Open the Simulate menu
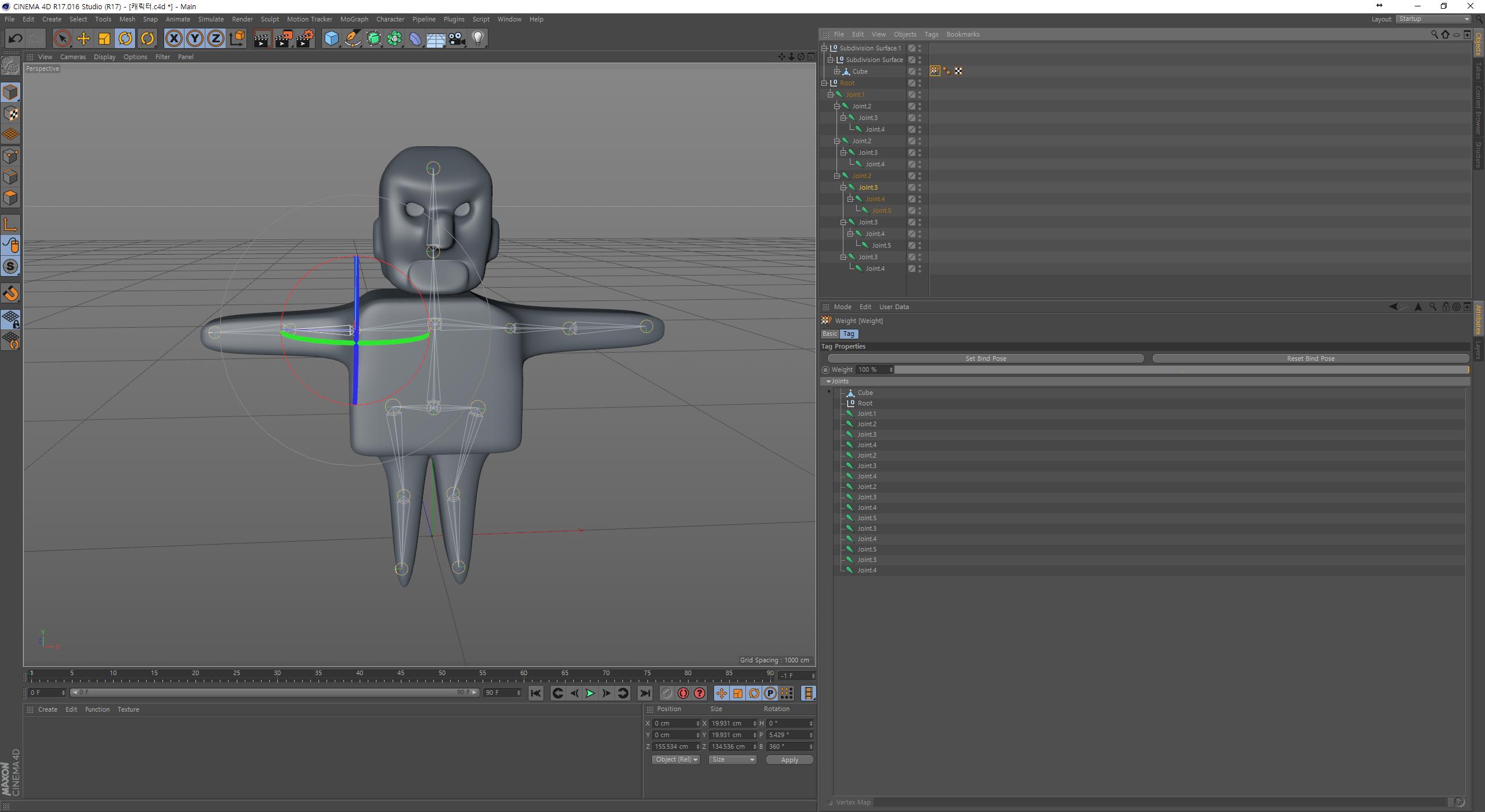 (211, 19)
